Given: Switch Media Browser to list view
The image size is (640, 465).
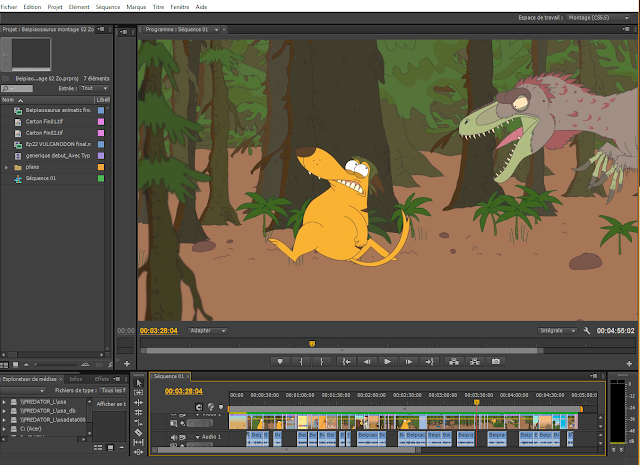Looking at the screenshot, I should pyautogui.click(x=98, y=448).
